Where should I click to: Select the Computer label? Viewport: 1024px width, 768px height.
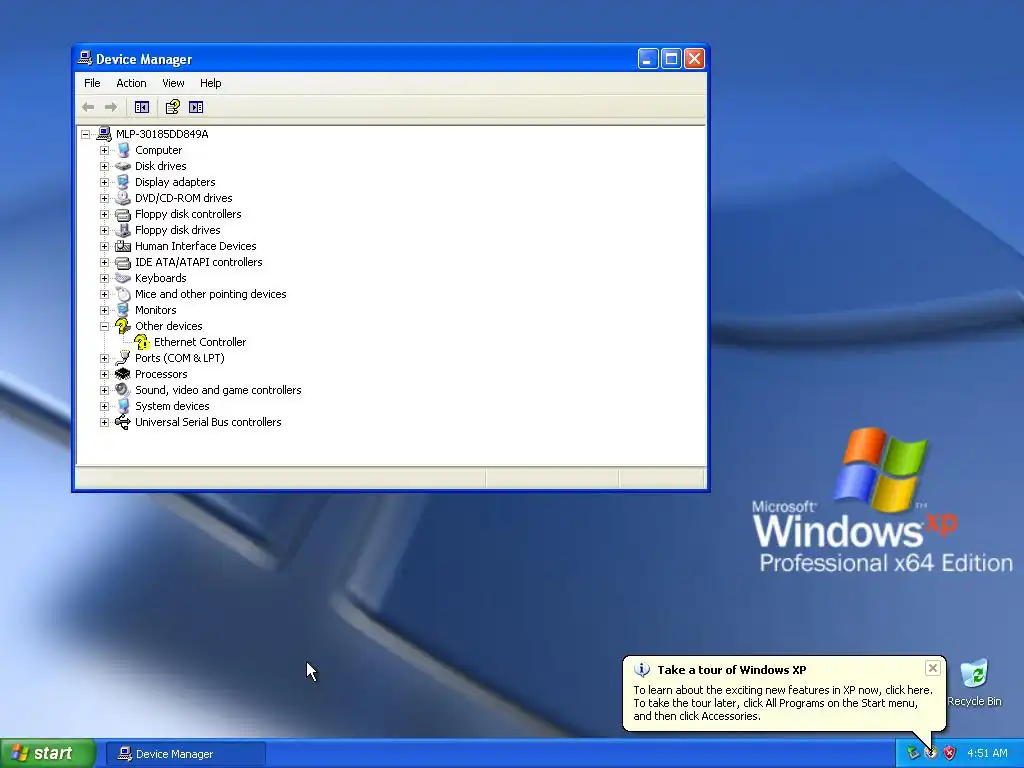tap(158, 150)
